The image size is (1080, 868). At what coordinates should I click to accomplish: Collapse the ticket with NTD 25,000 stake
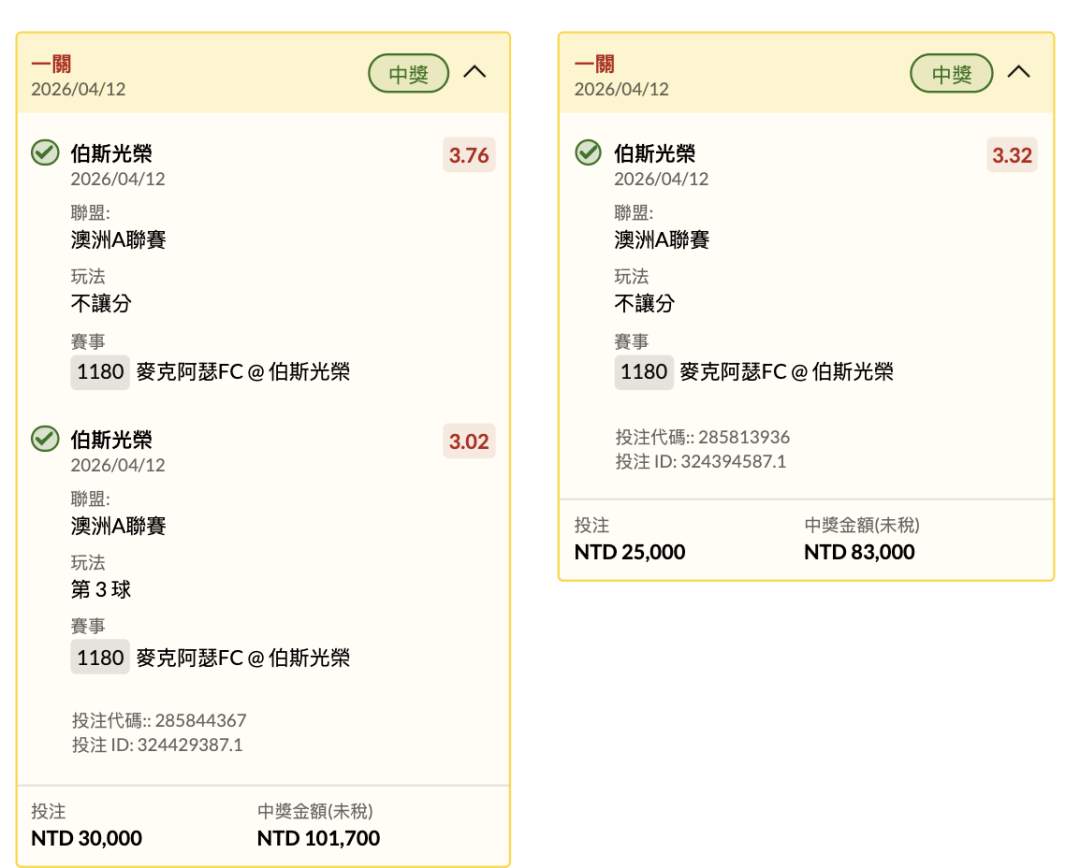click(1018, 73)
